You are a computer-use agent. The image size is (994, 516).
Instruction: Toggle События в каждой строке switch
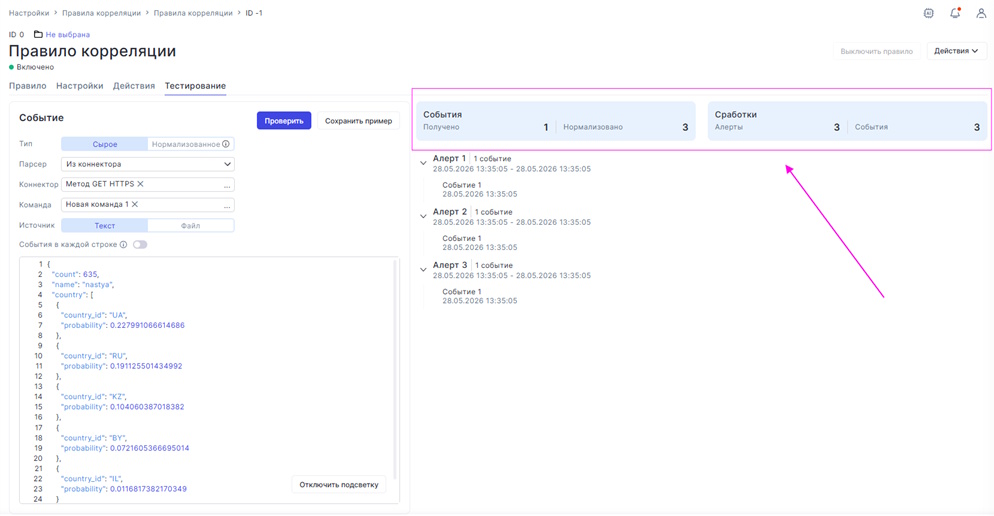[140, 245]
